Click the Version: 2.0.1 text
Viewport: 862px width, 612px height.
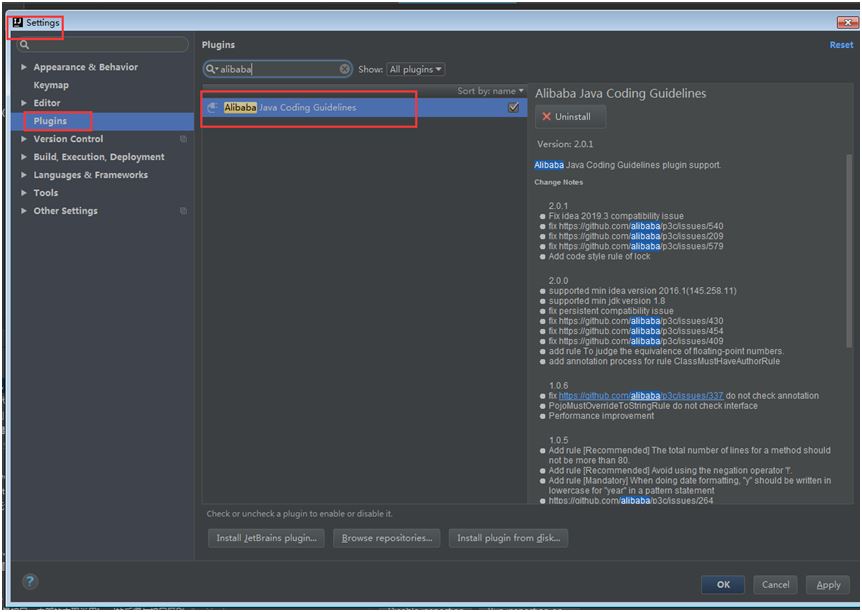[x=565, y=145]
